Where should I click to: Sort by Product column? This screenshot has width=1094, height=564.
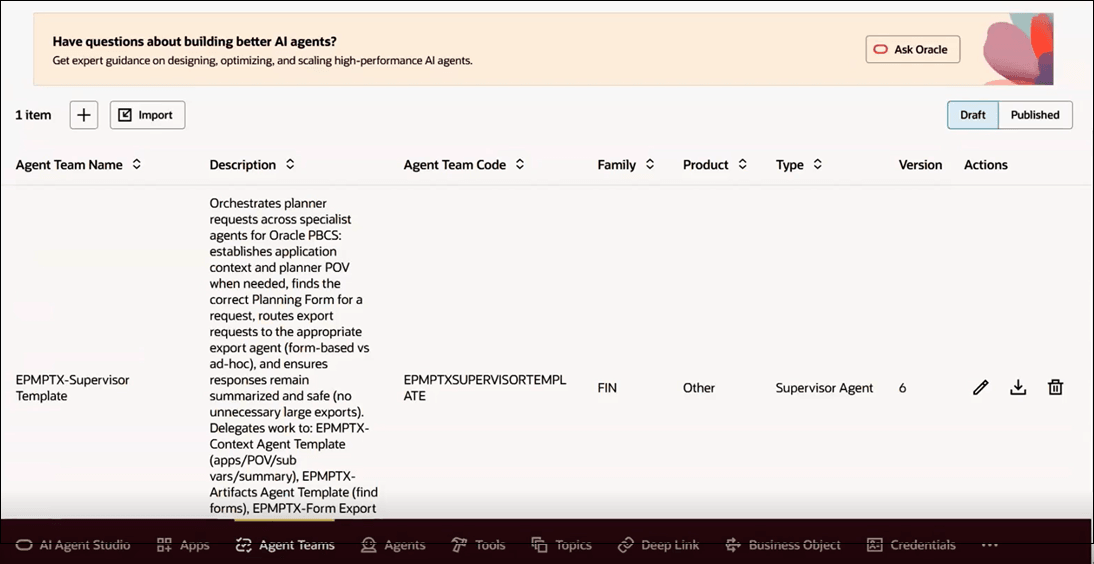click(742, 165)
